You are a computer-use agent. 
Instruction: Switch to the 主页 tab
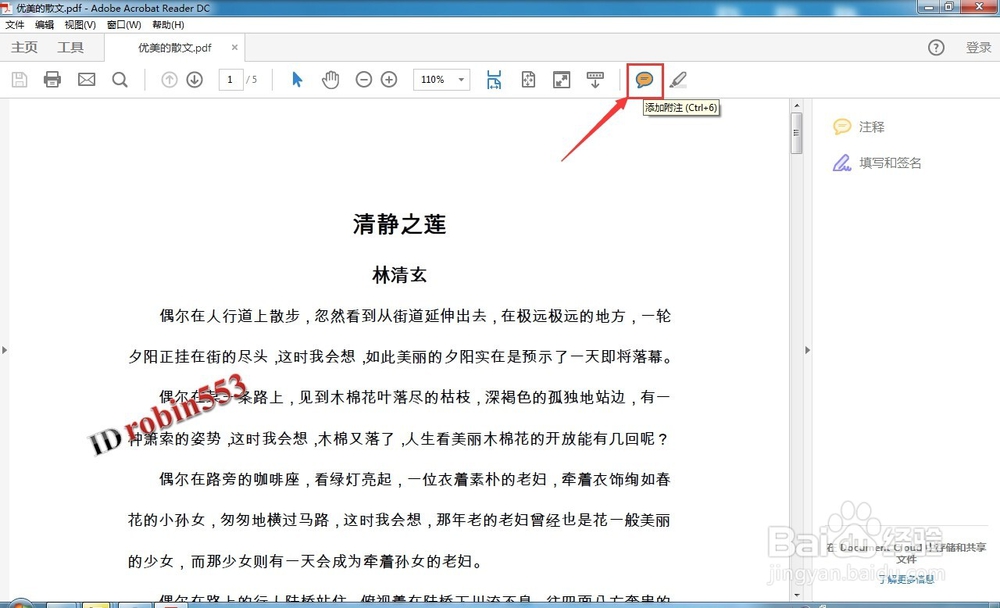click(x=24, y=47)
